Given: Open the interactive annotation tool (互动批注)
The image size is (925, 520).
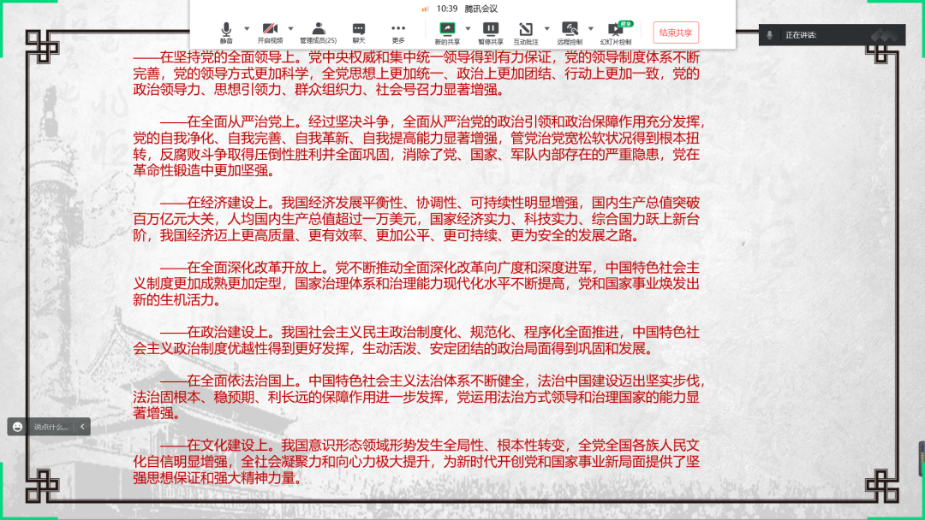Looking at the screenshot, I should 524,30.
